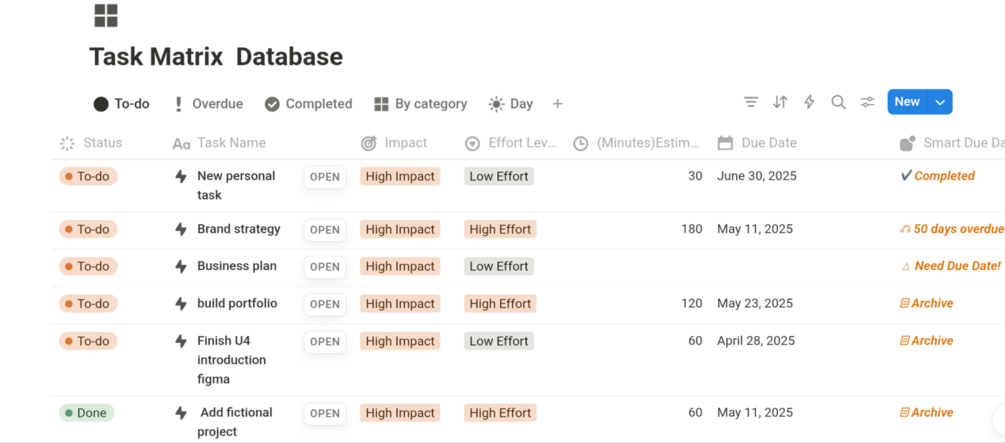This screenshot has height=443, width=1005.
Task: Click the Due Date column header
Action: pos(769,143)
